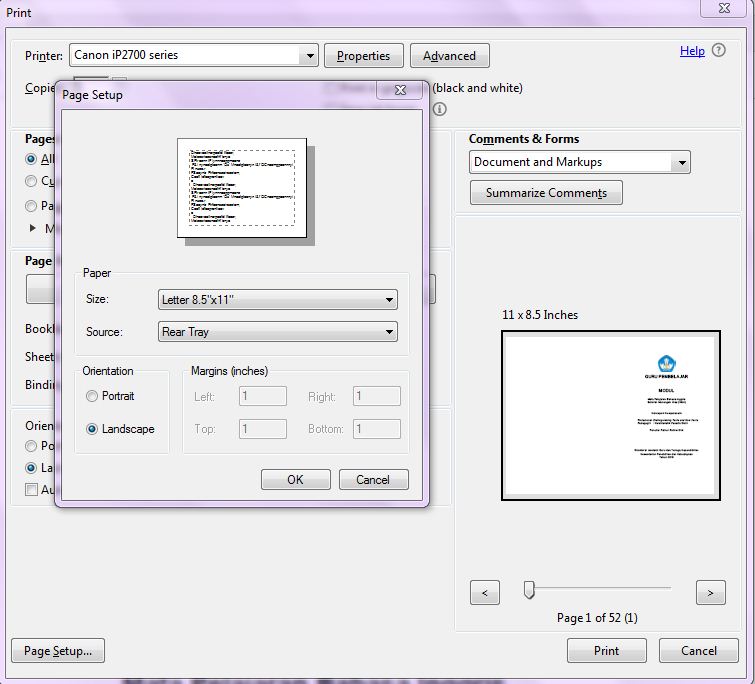Confirm Page Setup with OK
The width and height of the screenshot is (755, 684).
(296, 479)
